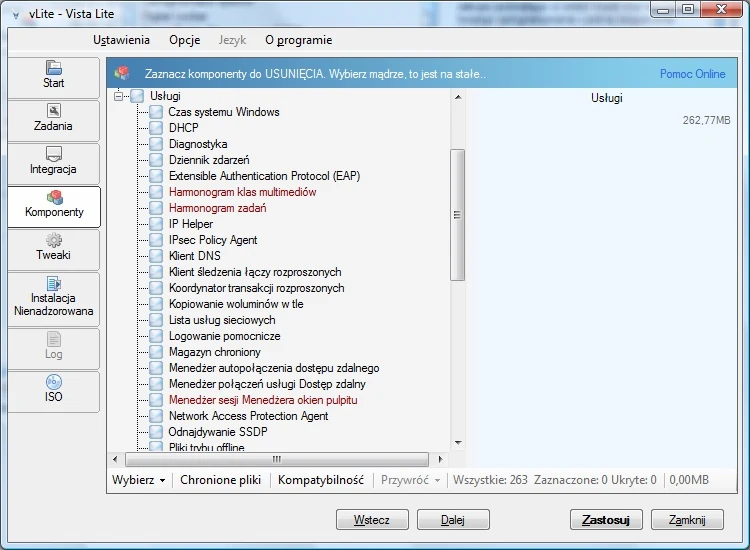Screen dimensions: 750x550
Task: Open the Pomoc Online link
Action: click(x=692, y=74)
